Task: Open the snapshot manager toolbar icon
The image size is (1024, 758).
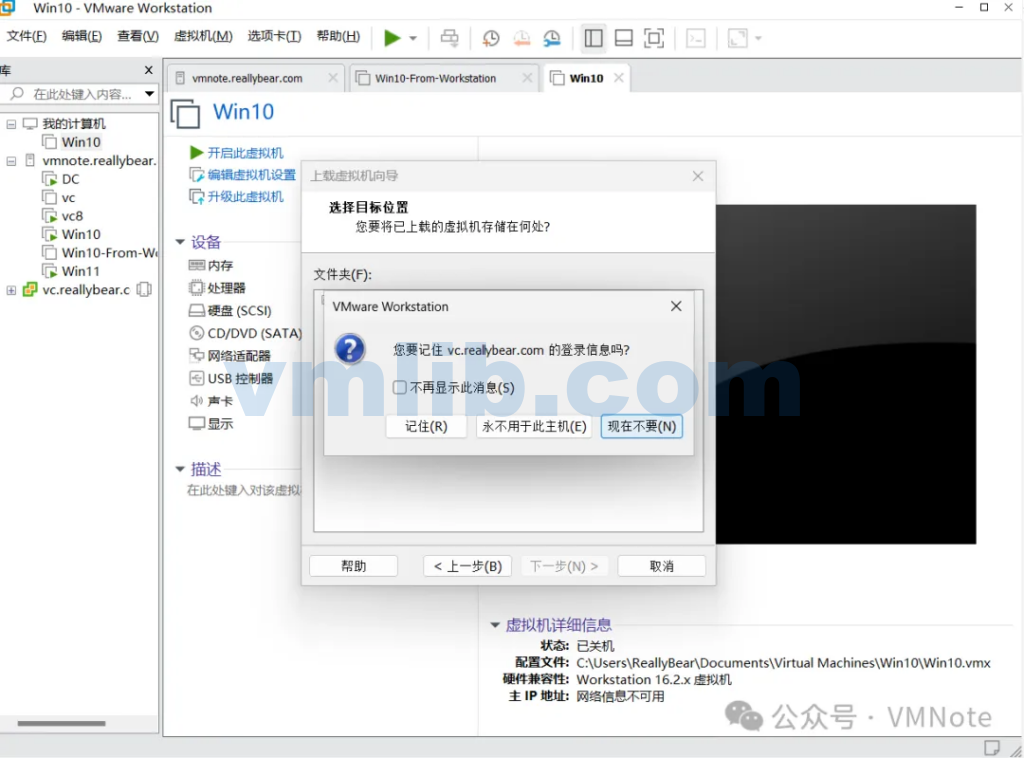Action: [x=552, y=38]
